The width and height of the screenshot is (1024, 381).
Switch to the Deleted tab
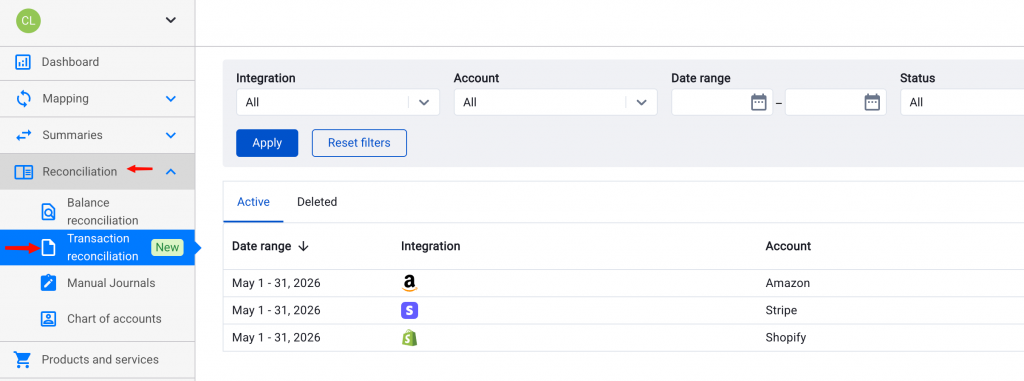(317, 202)
